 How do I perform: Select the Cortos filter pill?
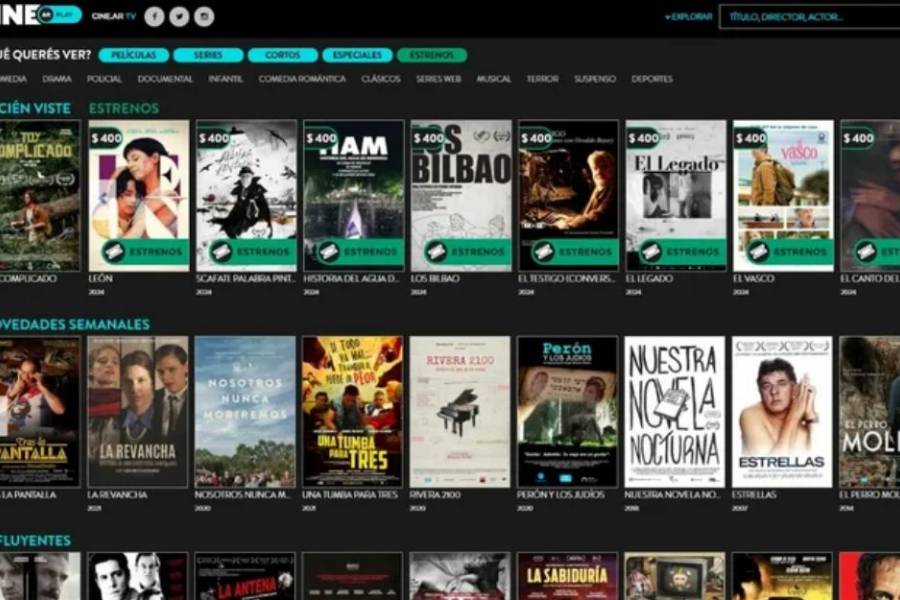coord(282,55)
